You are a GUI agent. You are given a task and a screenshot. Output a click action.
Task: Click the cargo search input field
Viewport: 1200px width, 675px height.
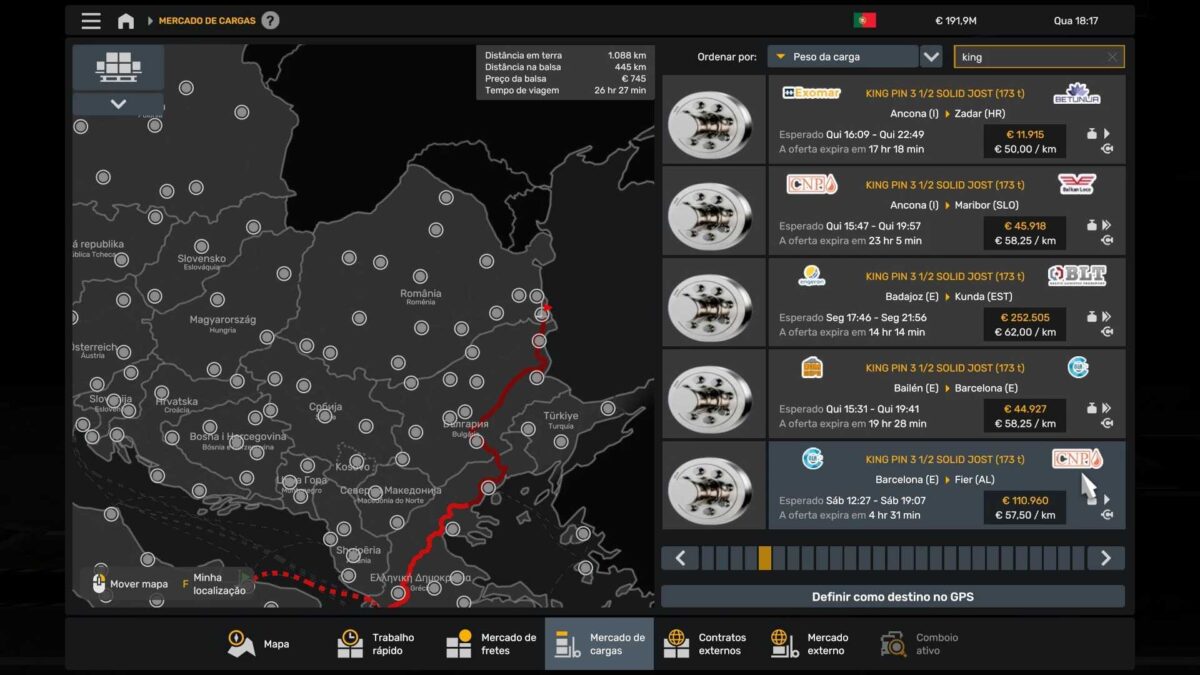pyautogui.click(x=1030, y=57)
